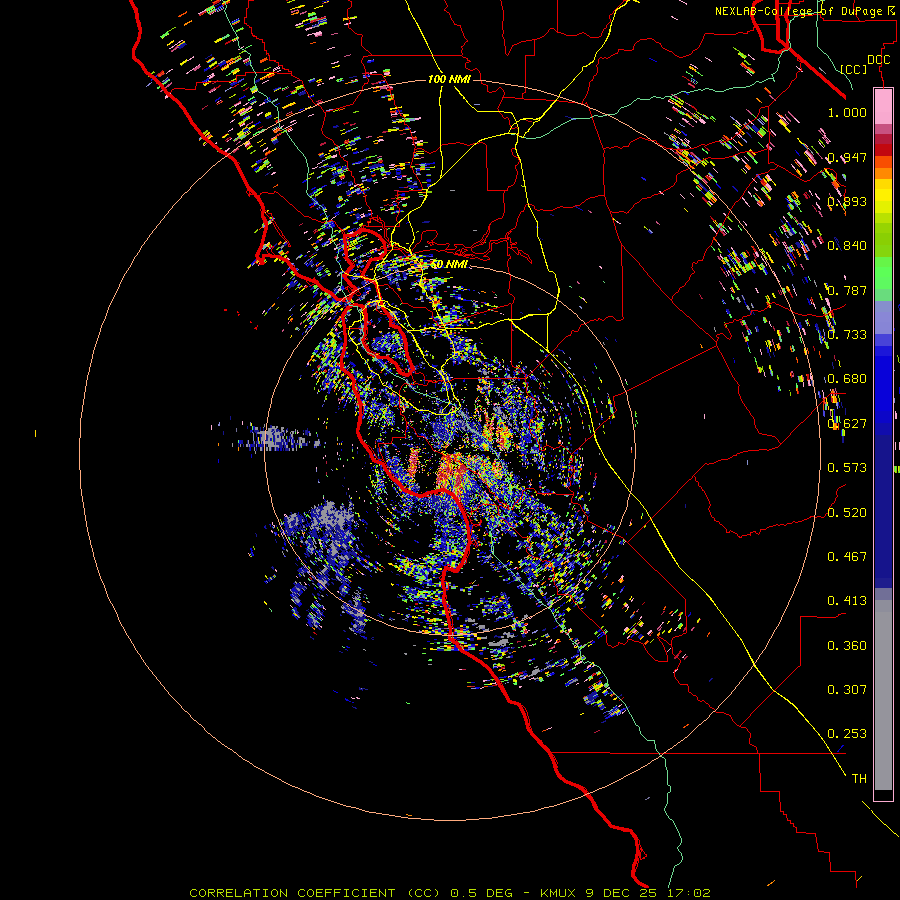Select the 0.307 legend value
Viewport: 900px width, 900px height.
click(847, 690)
